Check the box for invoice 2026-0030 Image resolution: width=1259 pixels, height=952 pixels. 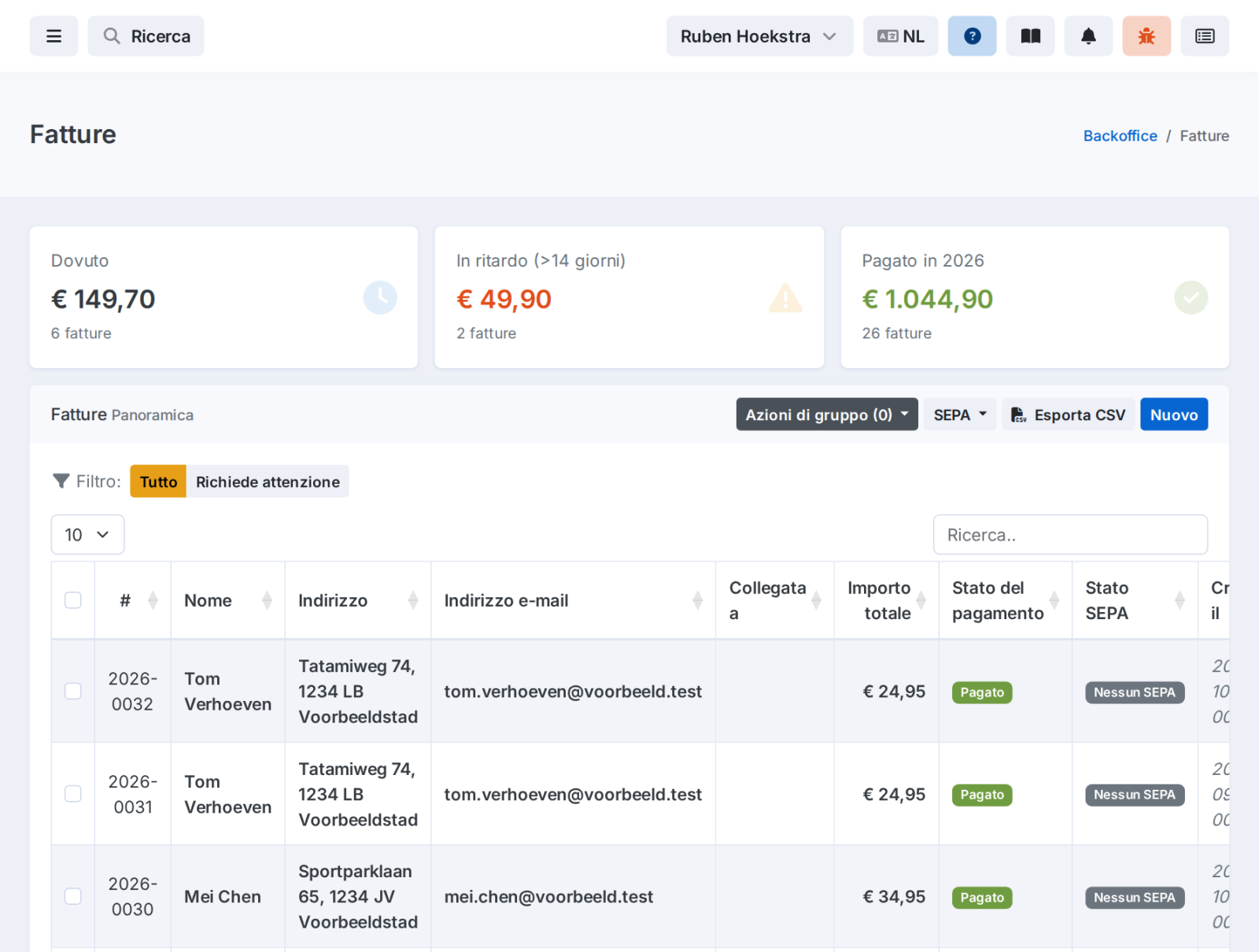pos(73,896)
